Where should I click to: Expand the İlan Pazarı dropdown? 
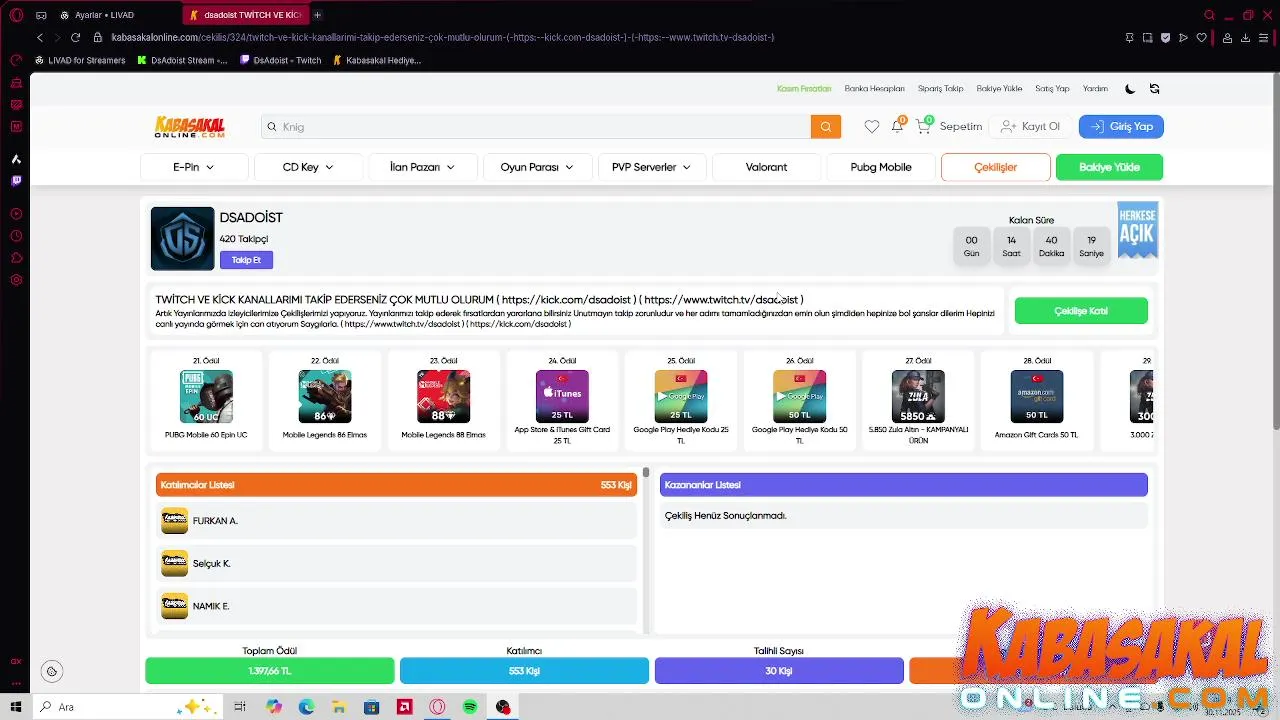pos(422,167)
